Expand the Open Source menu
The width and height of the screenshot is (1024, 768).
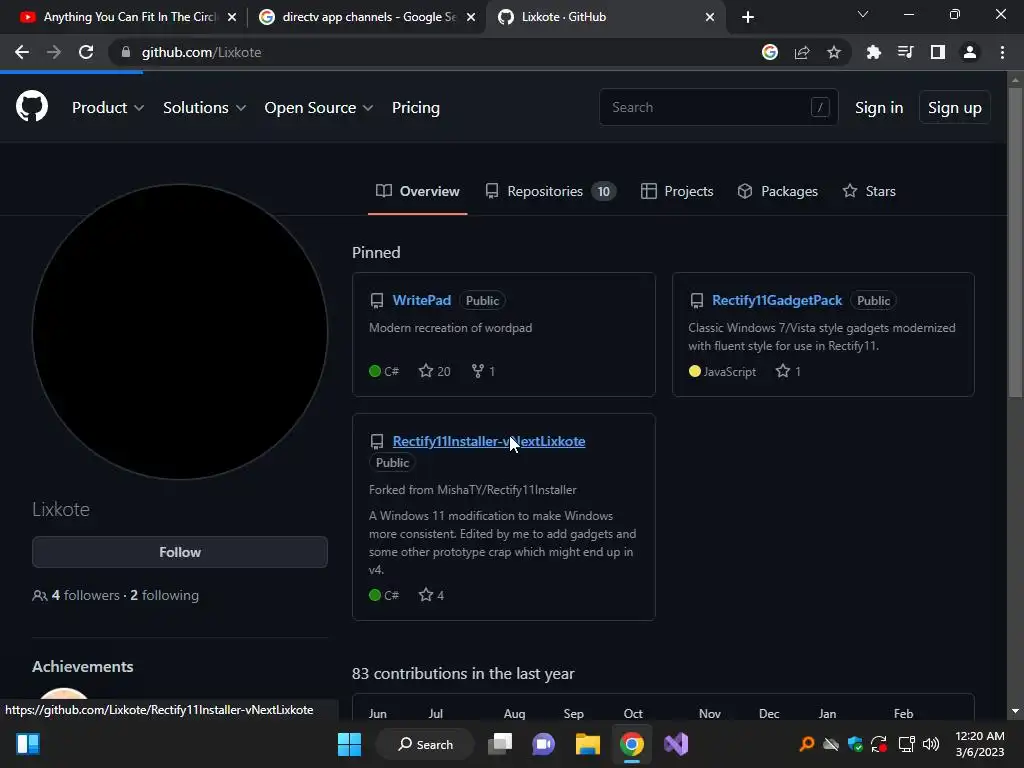pos(319,108)
